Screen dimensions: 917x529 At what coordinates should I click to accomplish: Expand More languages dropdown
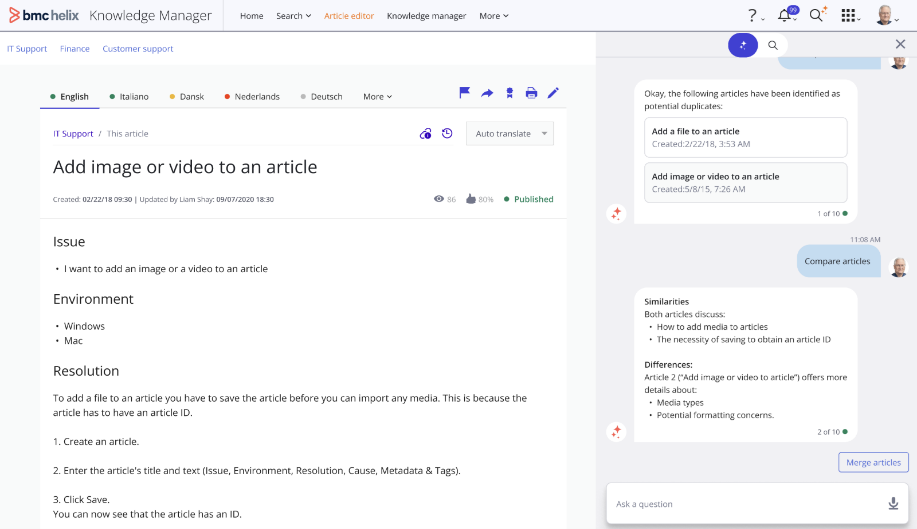(x=377, y=96)
